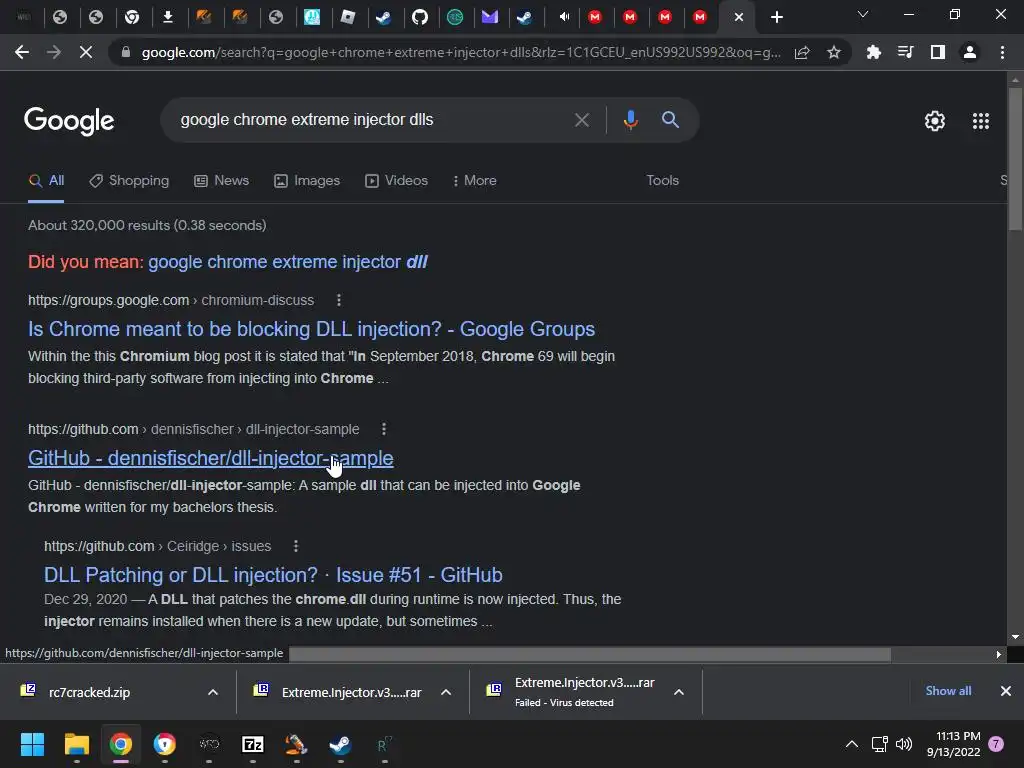Expand options for completed Extreme.Injector download
Image resolution: width=1024 pixels, height=768 pixels.
point(446,692)
